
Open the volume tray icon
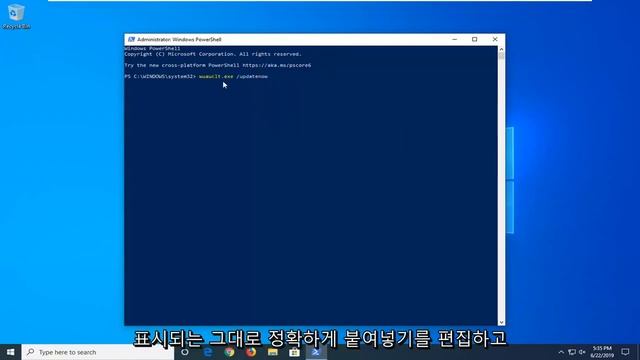(x=582, y=352)
